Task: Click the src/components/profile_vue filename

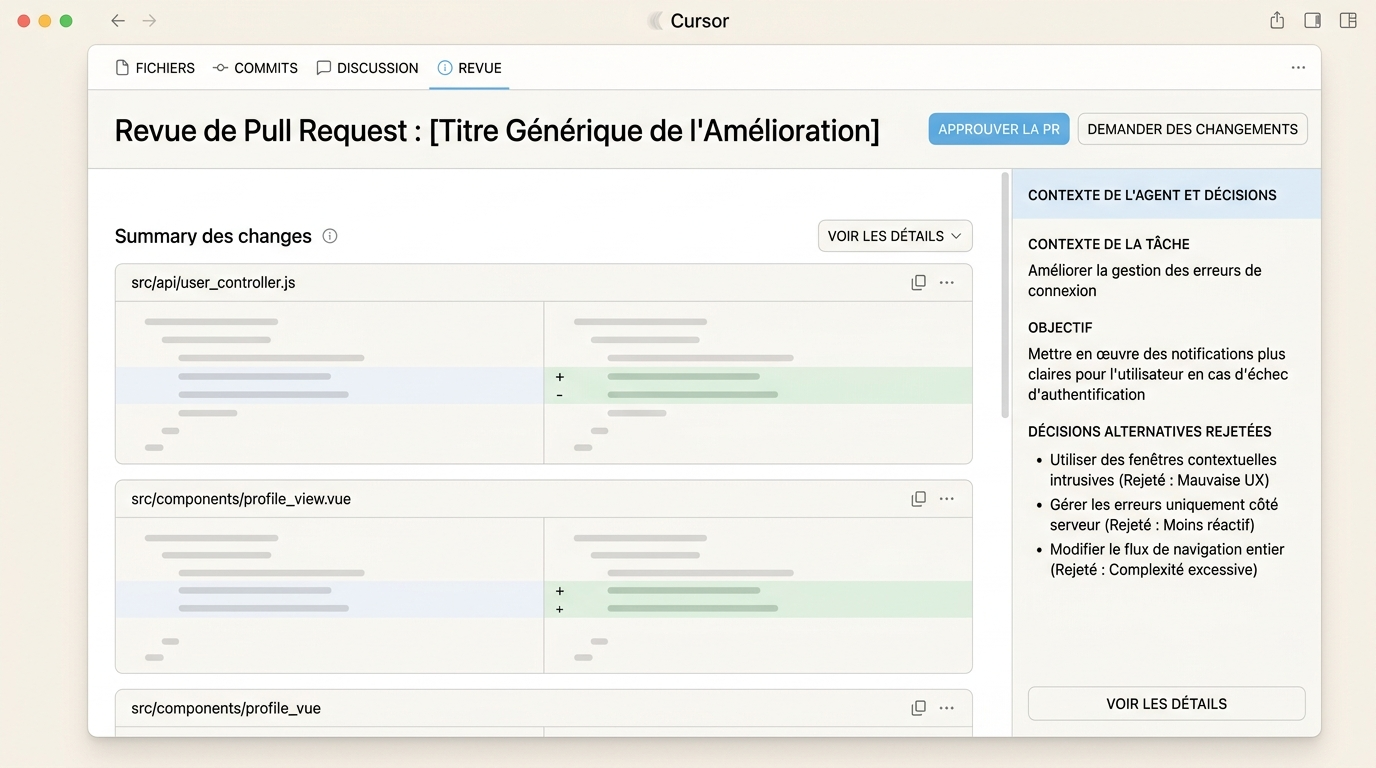Action: (x=226, y=708)
